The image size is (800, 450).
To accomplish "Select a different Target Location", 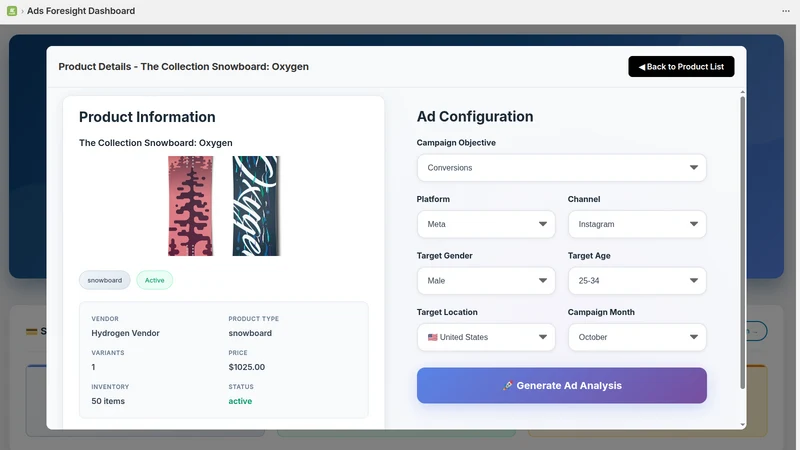I will point(486,337).
